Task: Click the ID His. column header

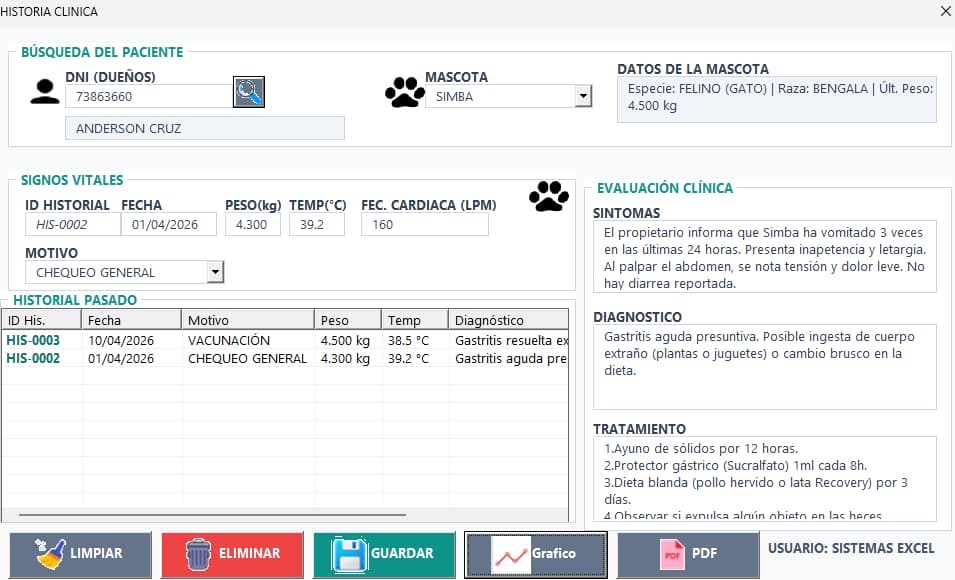Action: coord(41,320)
